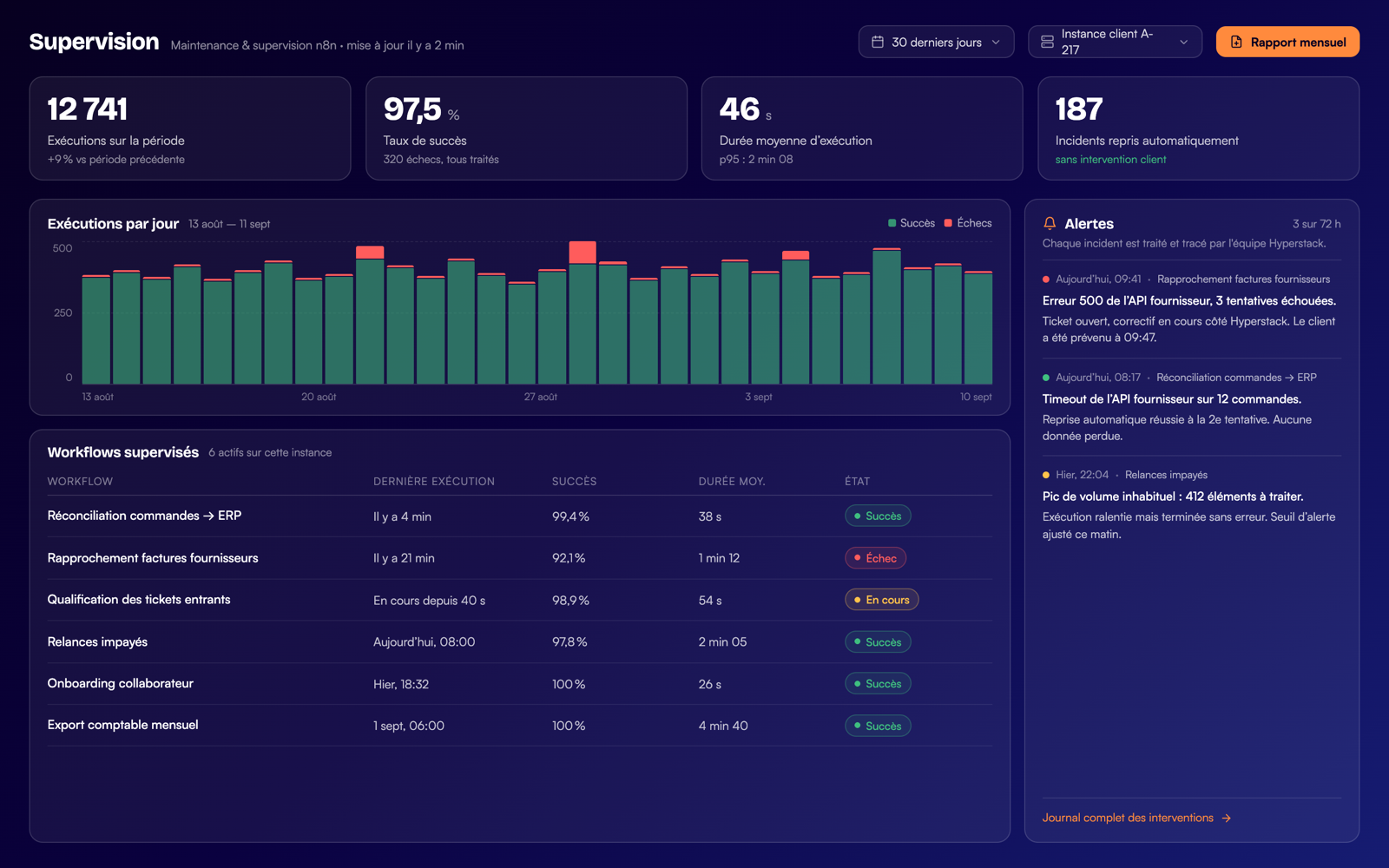Click 'sans intervention client' text

point(1110,160)
